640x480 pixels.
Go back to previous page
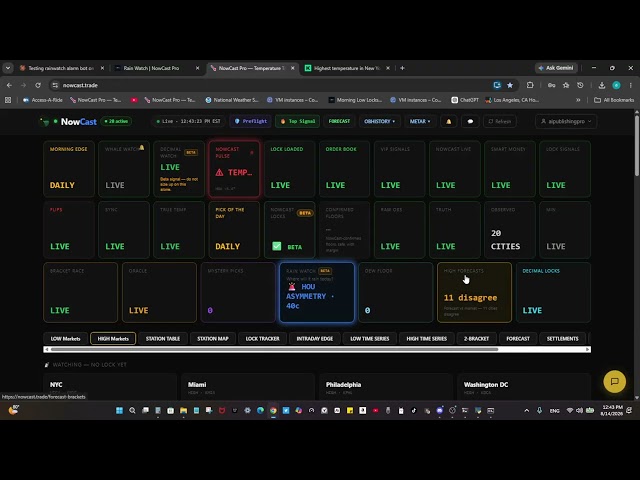9,85
